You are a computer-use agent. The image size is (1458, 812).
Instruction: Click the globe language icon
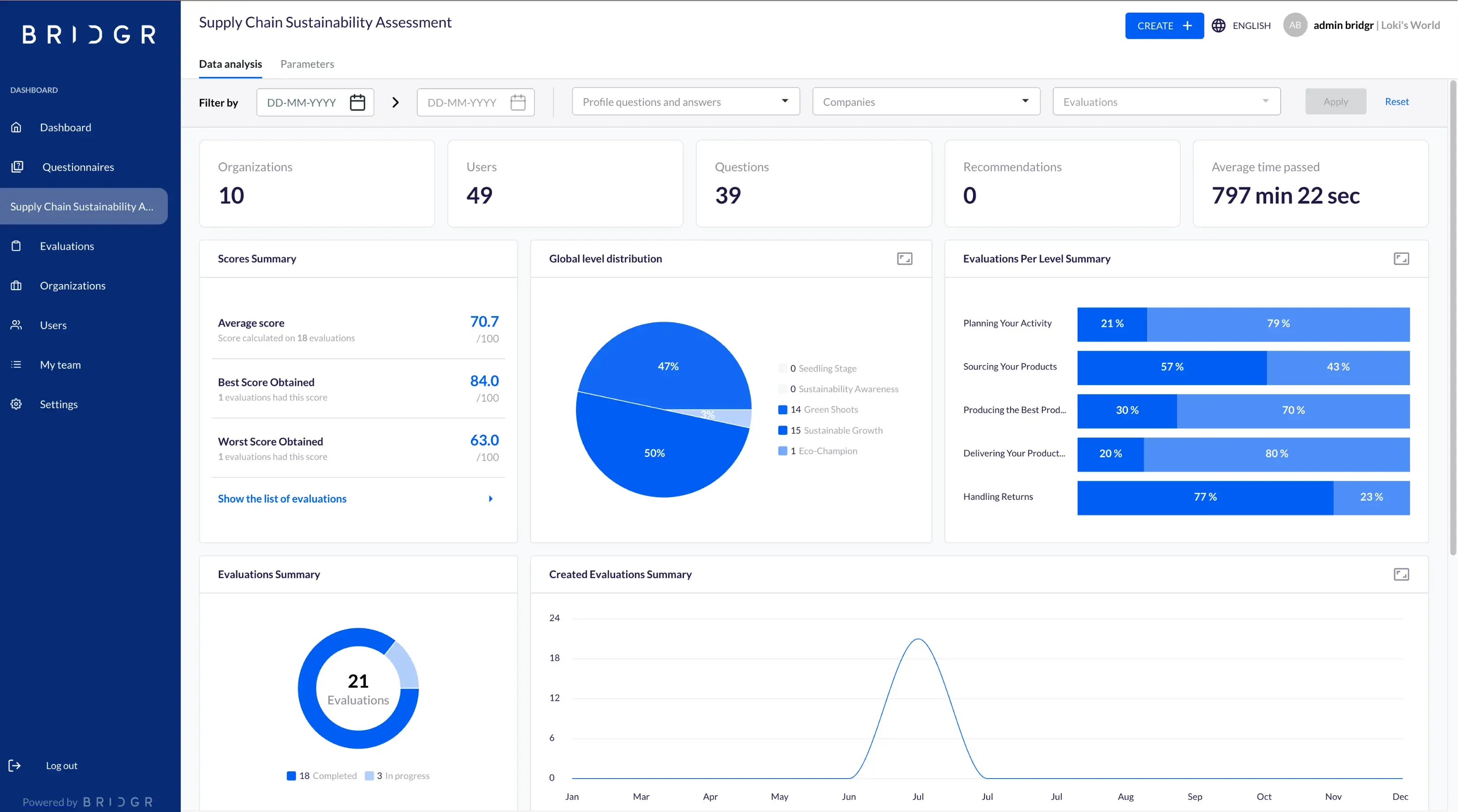click(1219, 25)
